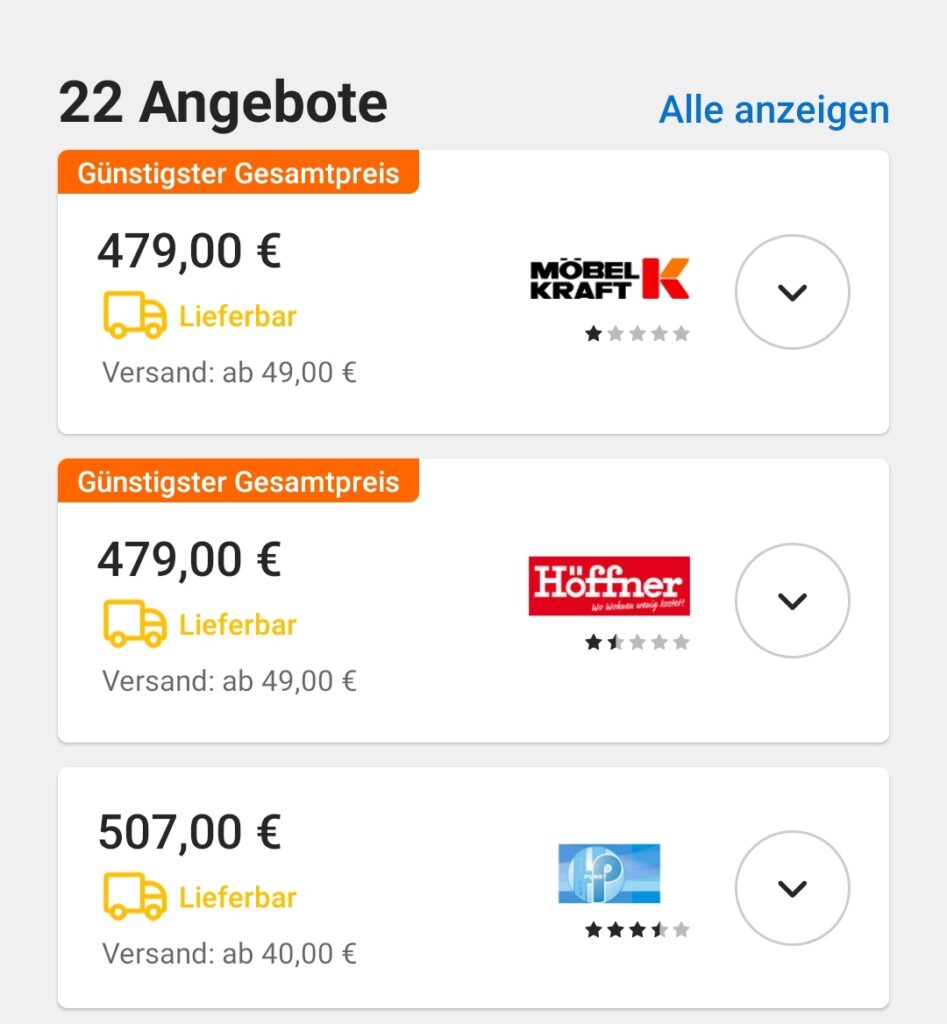
Task: Select the 507,00 € price
Action: pos(189,833)
